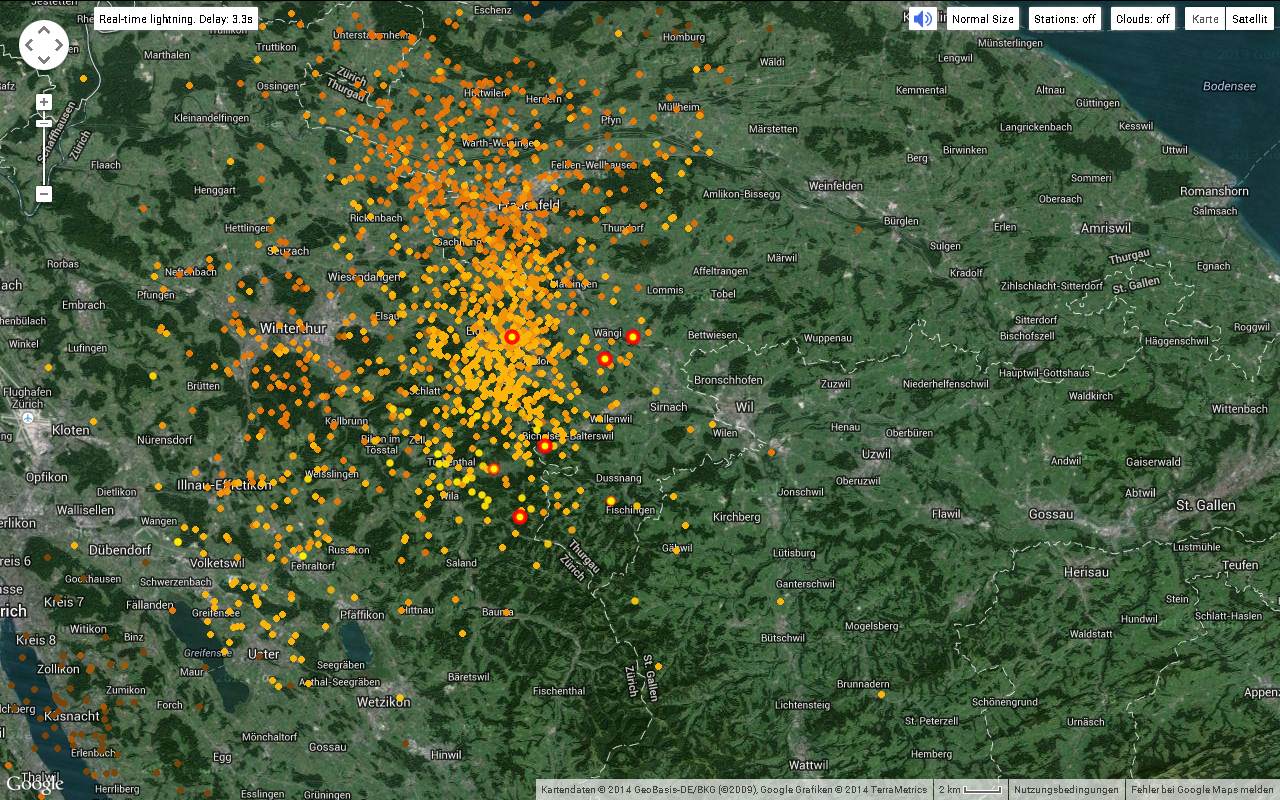Click the zoom slider handle
Viewport: 1280px width, 800px height.
[44, 123]
